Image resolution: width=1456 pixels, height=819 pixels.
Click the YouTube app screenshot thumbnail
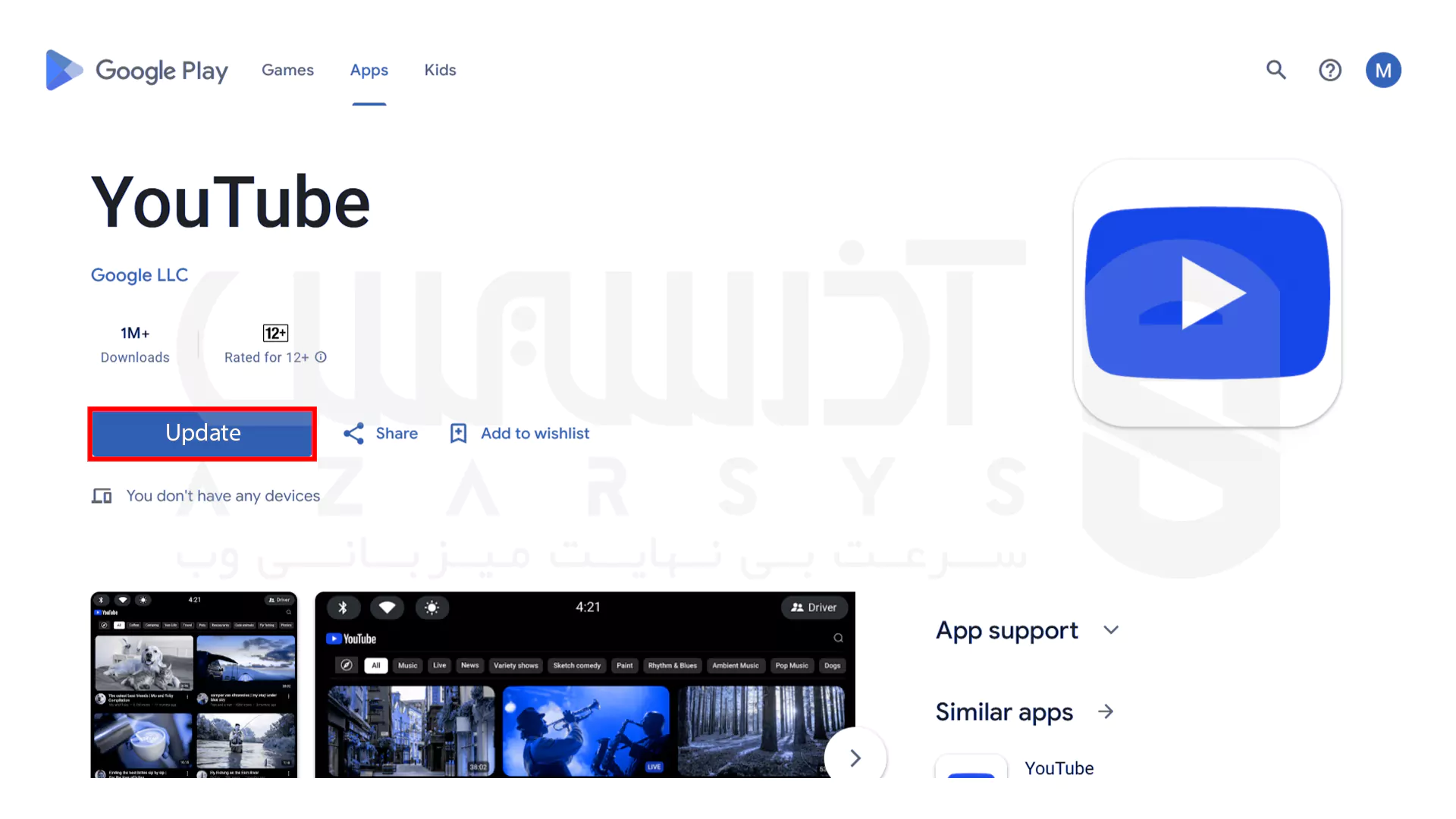click(x=194, y=685)
